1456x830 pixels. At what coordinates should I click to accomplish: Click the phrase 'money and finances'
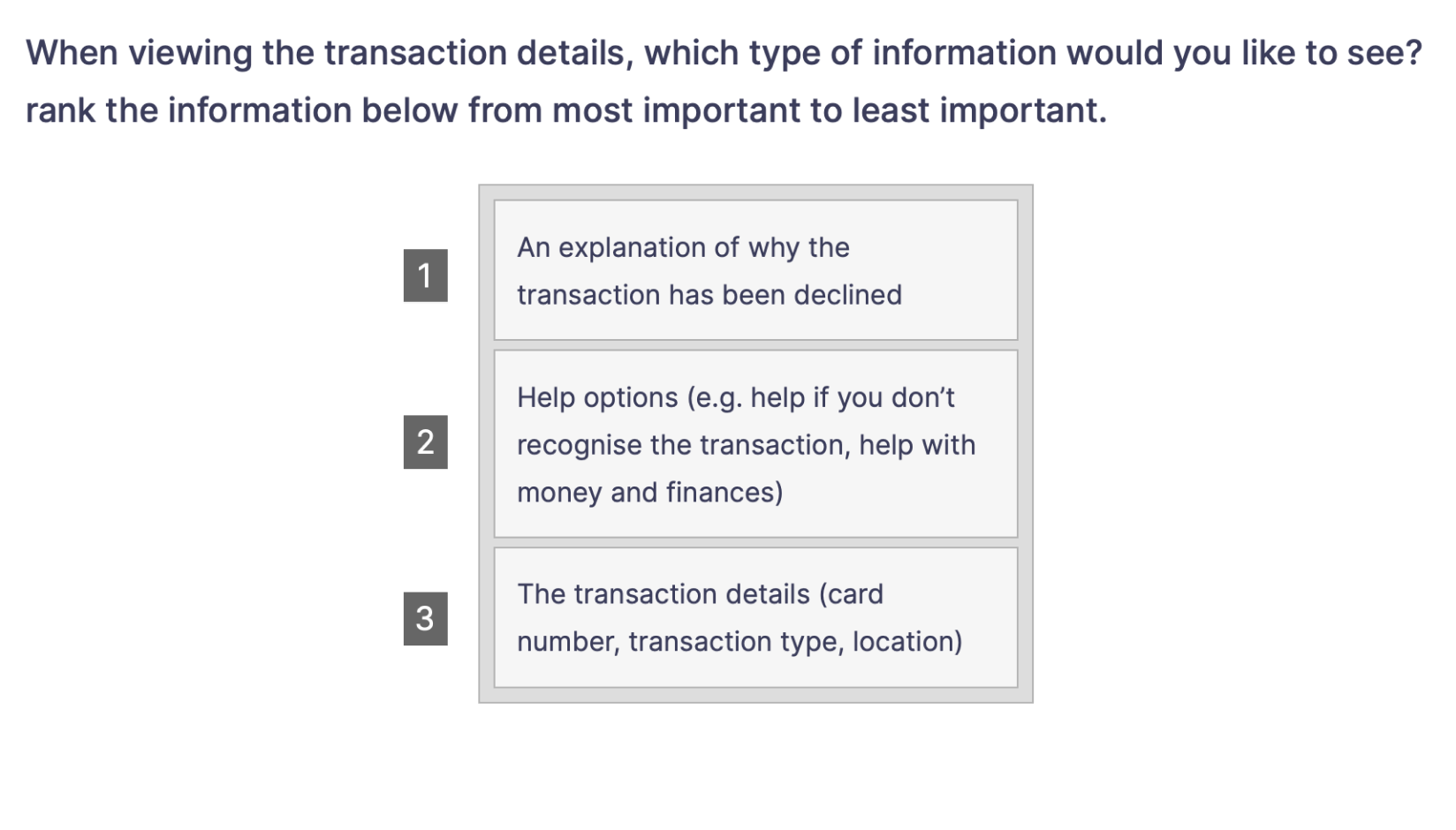coord(650,493)
